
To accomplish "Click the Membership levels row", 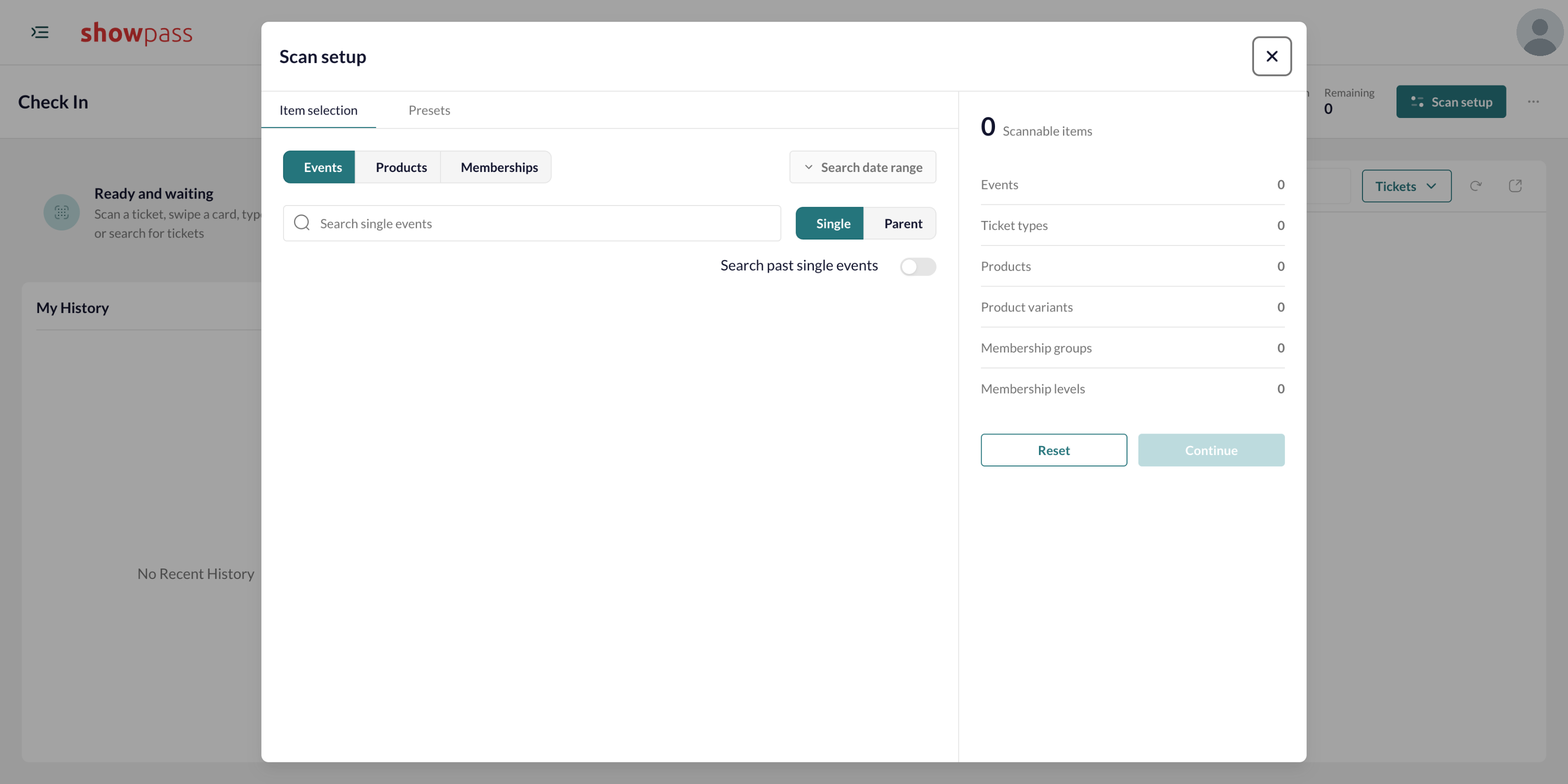I will coord(1132,388).
